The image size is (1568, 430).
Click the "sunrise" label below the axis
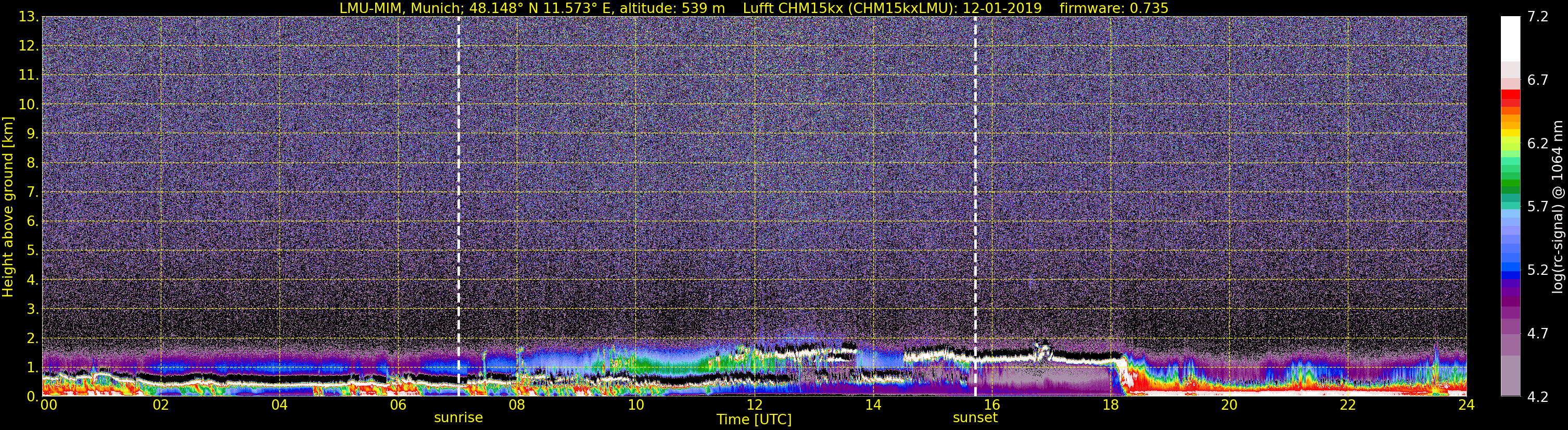coord(458,418)
